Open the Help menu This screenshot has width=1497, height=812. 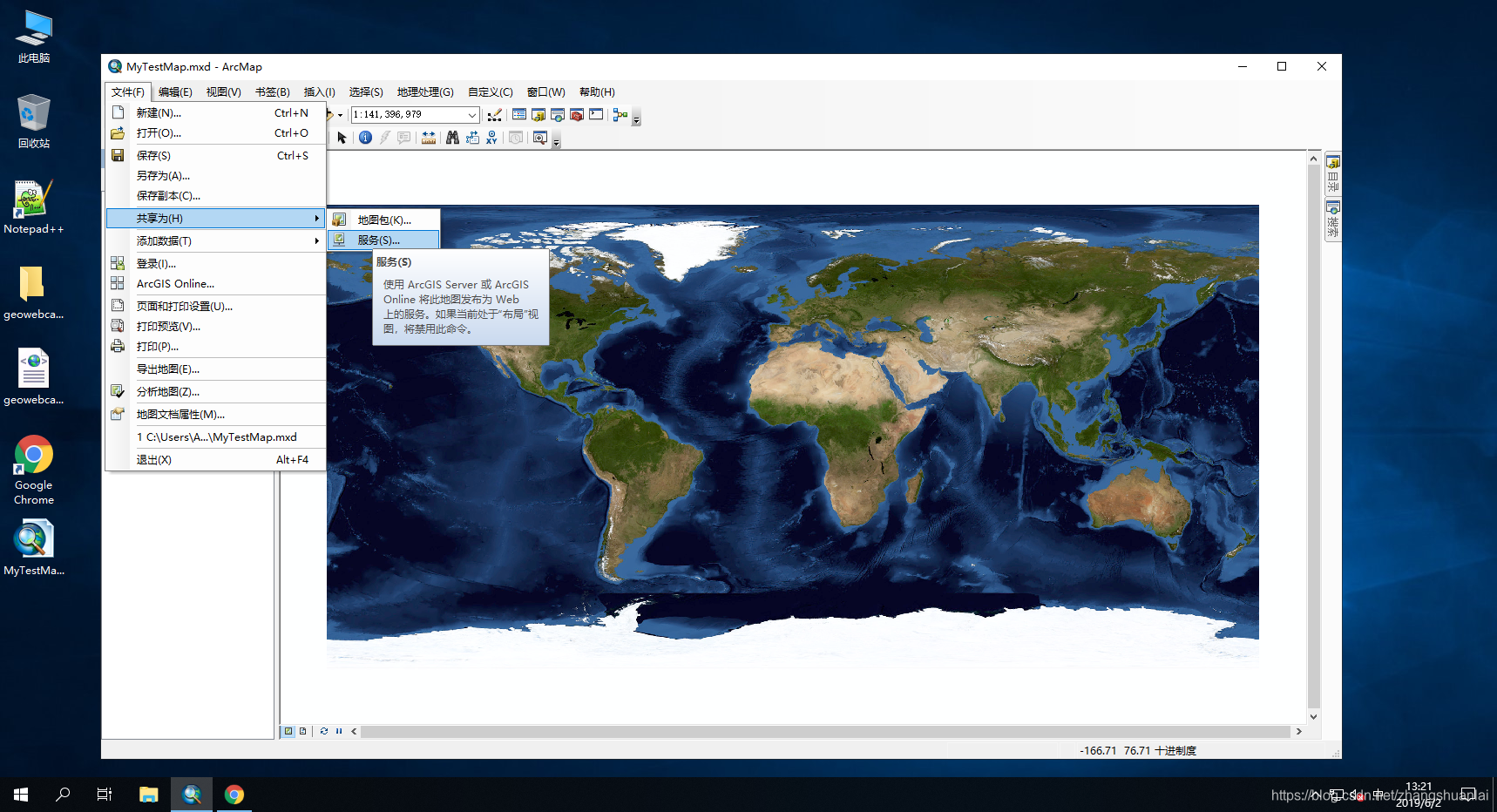click(x=597, y=92)
